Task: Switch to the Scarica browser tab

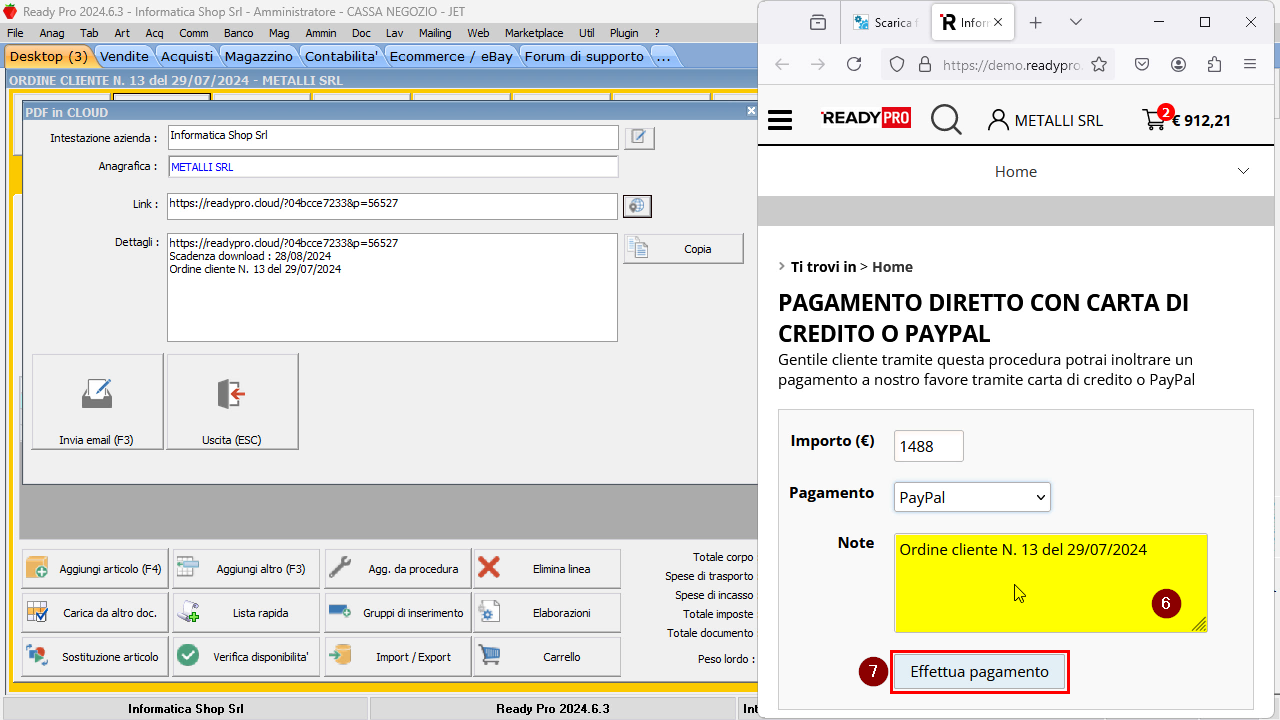Action: 885,22
